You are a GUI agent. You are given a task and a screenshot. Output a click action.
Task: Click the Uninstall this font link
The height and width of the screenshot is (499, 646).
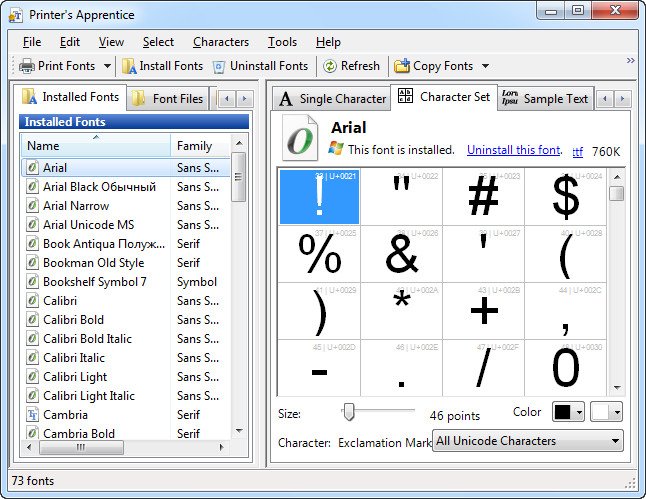click(x=514, y=150)
